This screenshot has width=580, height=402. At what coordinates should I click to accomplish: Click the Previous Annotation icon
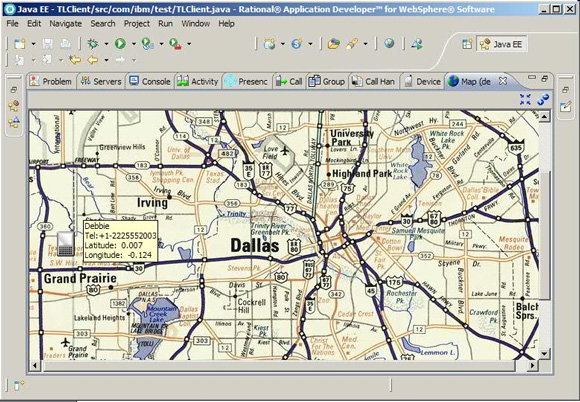tap(47, 60)
